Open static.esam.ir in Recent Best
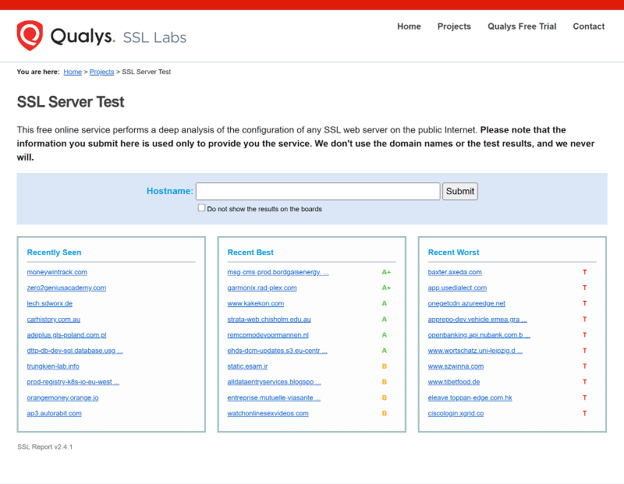Screen dimensions: 624x484 tap(248, 366)
